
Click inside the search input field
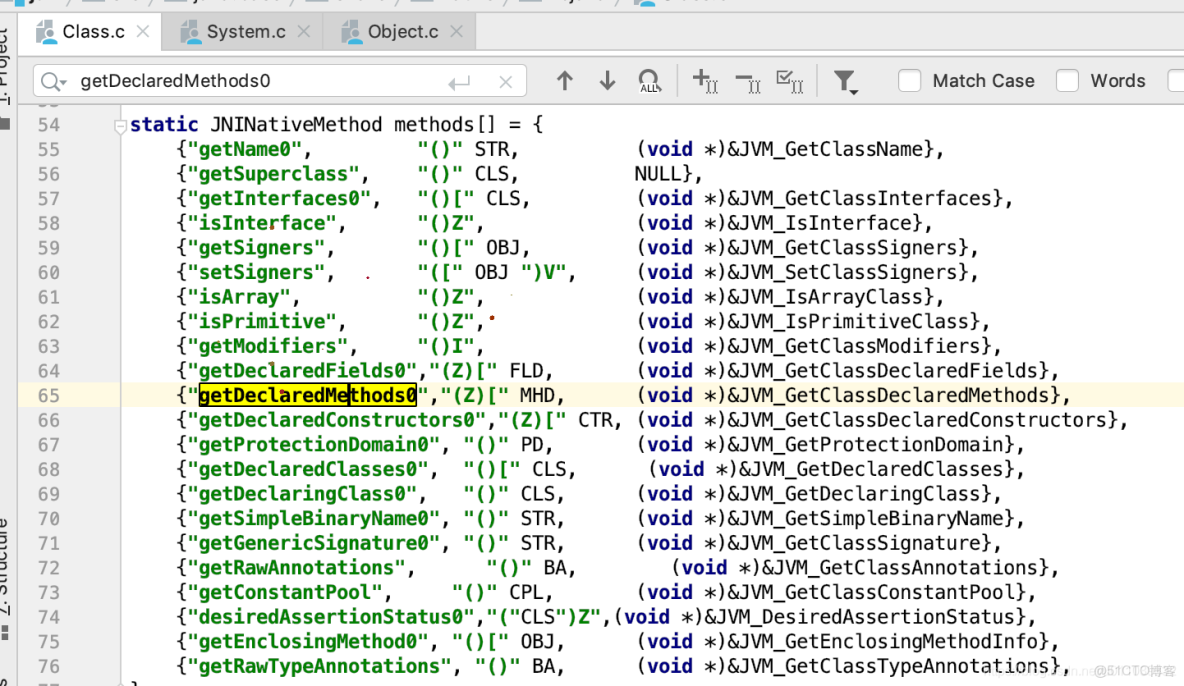[x=250, y=80]
